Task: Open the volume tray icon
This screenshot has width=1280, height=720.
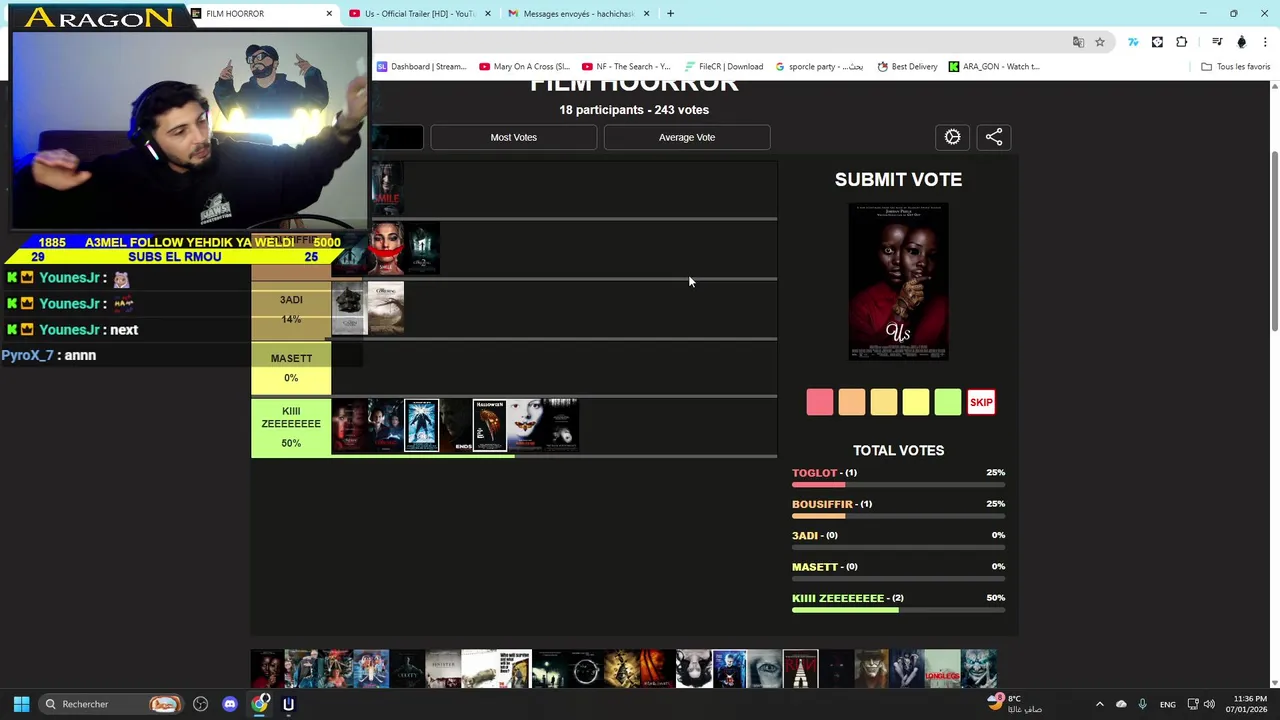Action: 1209,704
